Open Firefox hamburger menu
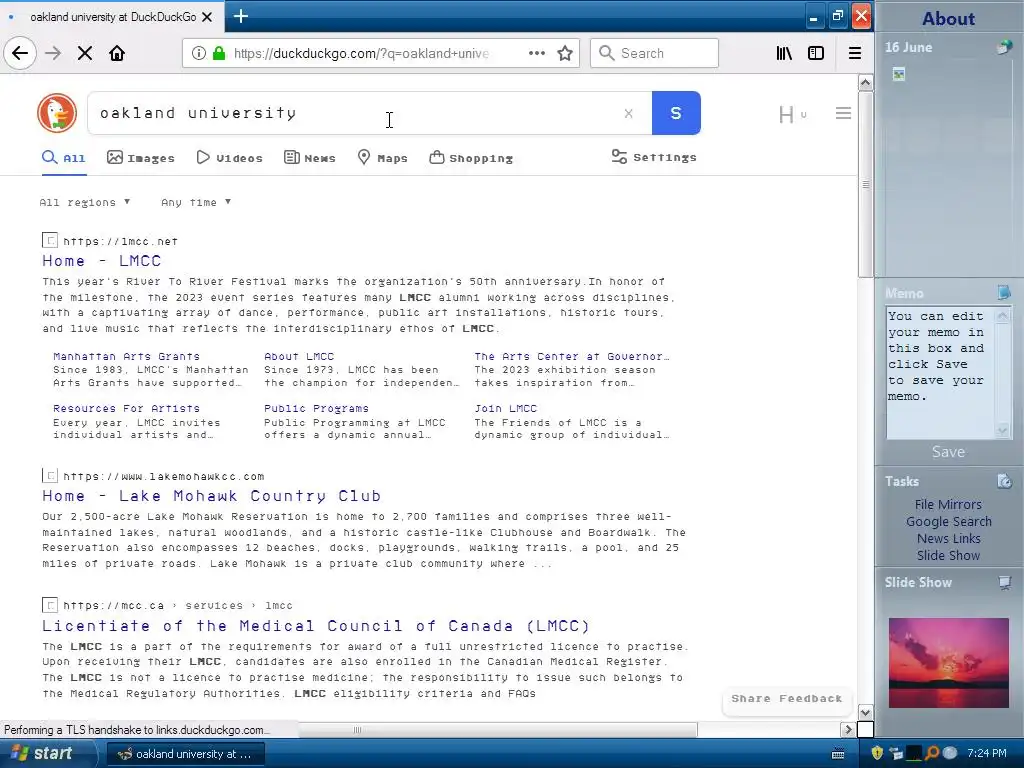The width and height of the screenshot is (1024, 768). [854, 53]
